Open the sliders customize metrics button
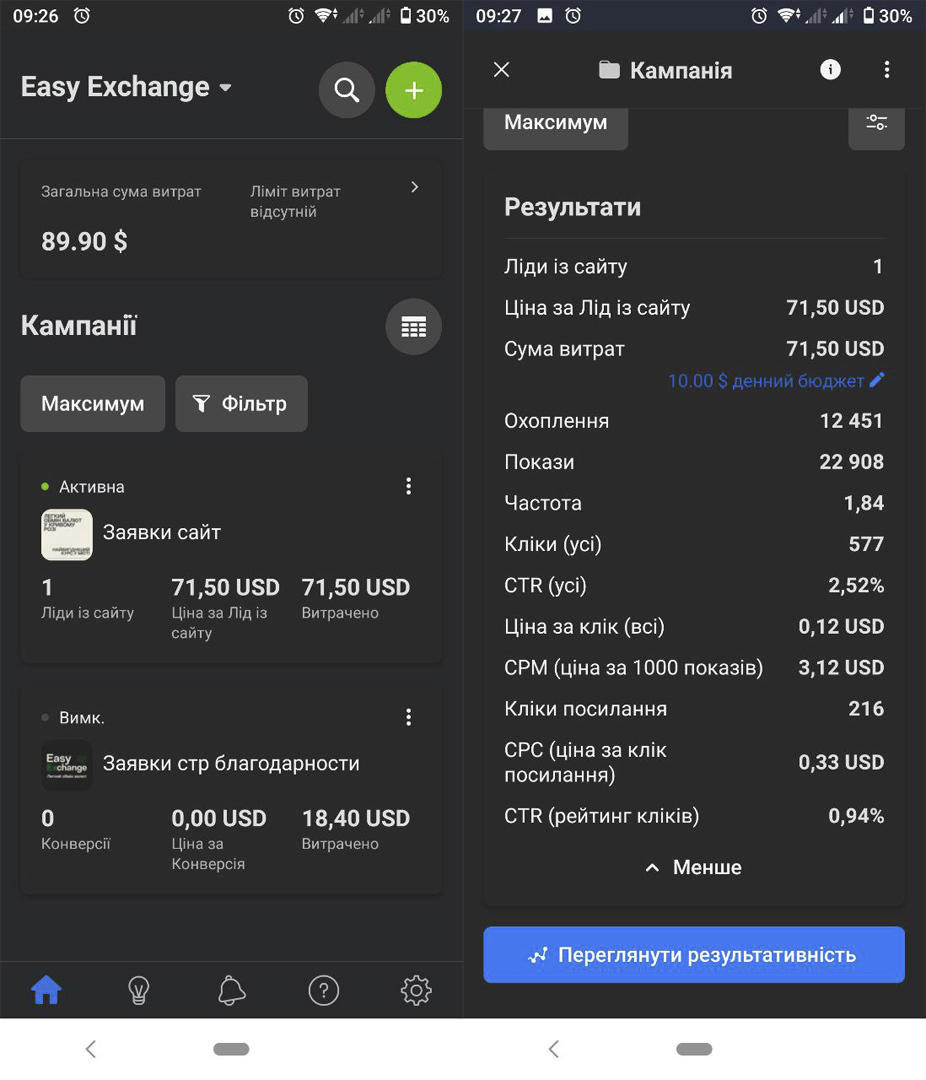Viewport: 926px width, 1080px height. coord(876,124)
